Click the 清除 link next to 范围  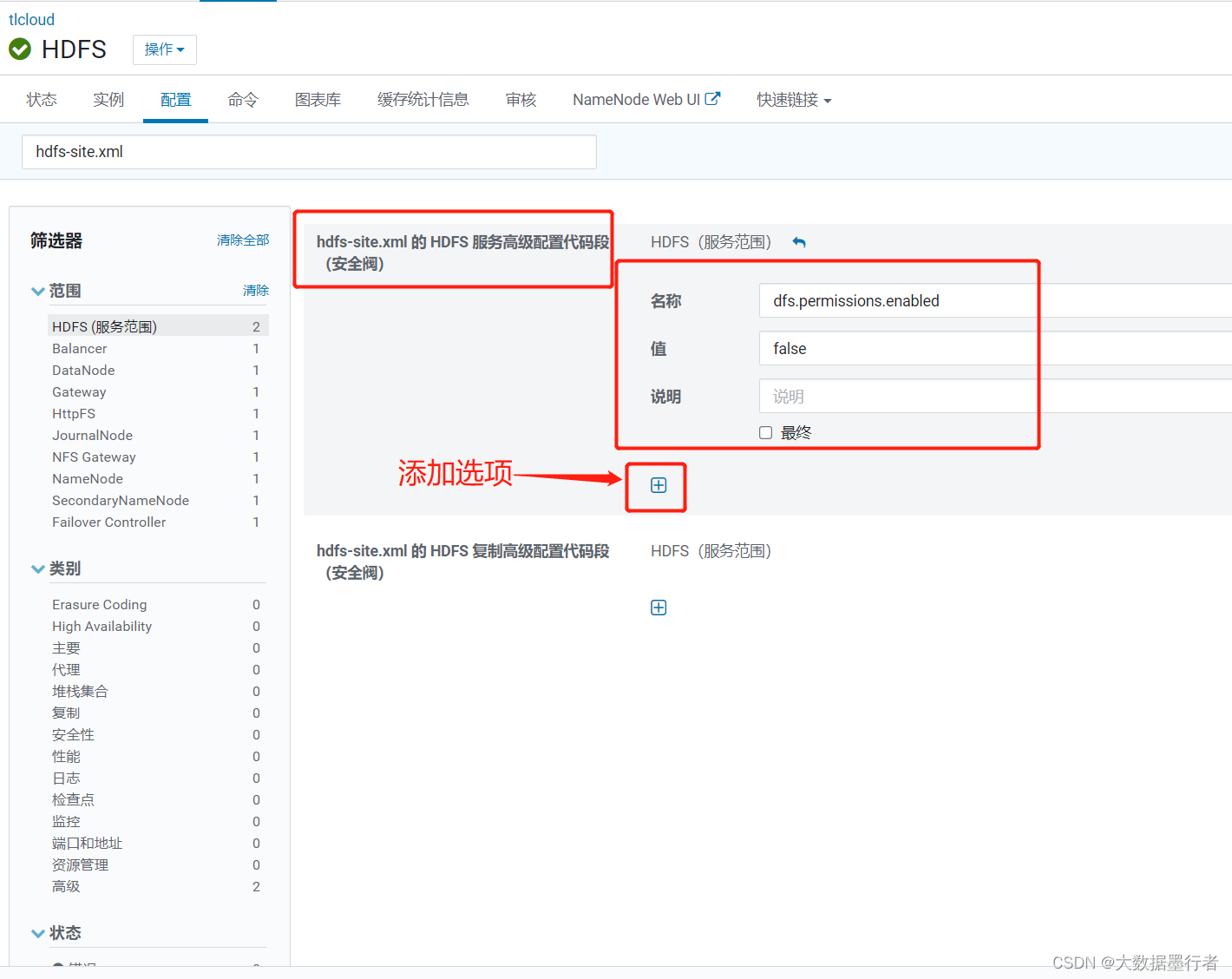pos(256,291)
